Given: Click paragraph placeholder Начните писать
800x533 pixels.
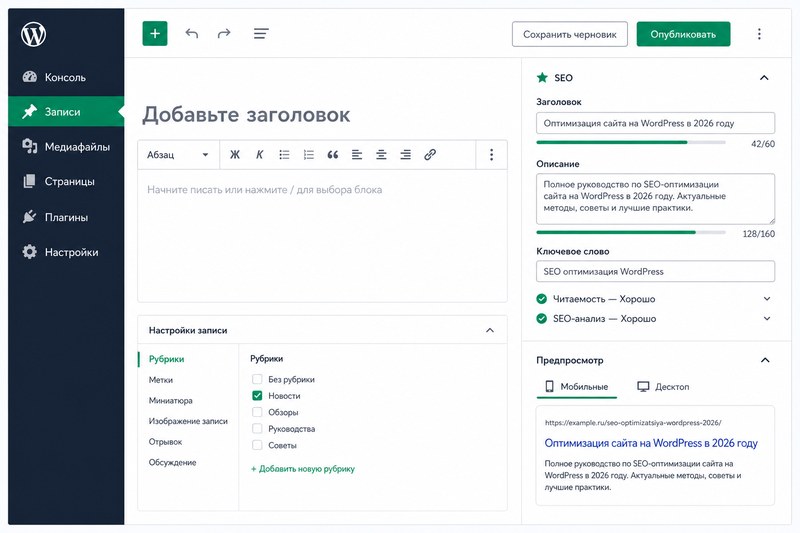Looking at the screenshot, I should point(264,190).
